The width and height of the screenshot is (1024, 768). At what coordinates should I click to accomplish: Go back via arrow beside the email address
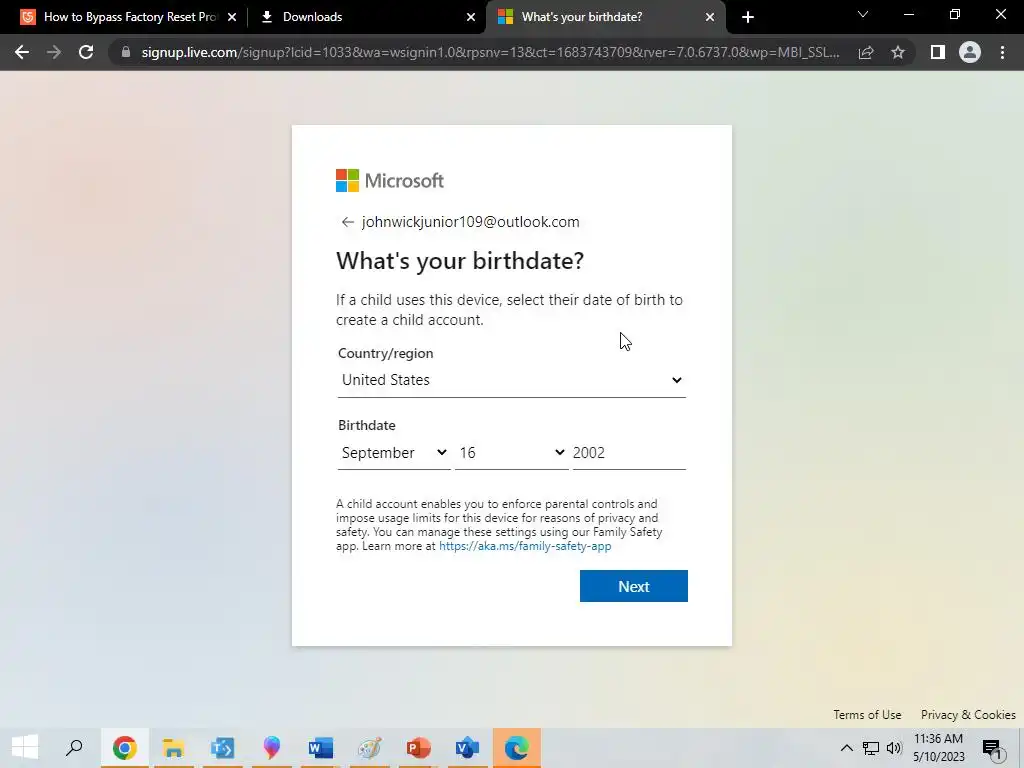(347, 222)
